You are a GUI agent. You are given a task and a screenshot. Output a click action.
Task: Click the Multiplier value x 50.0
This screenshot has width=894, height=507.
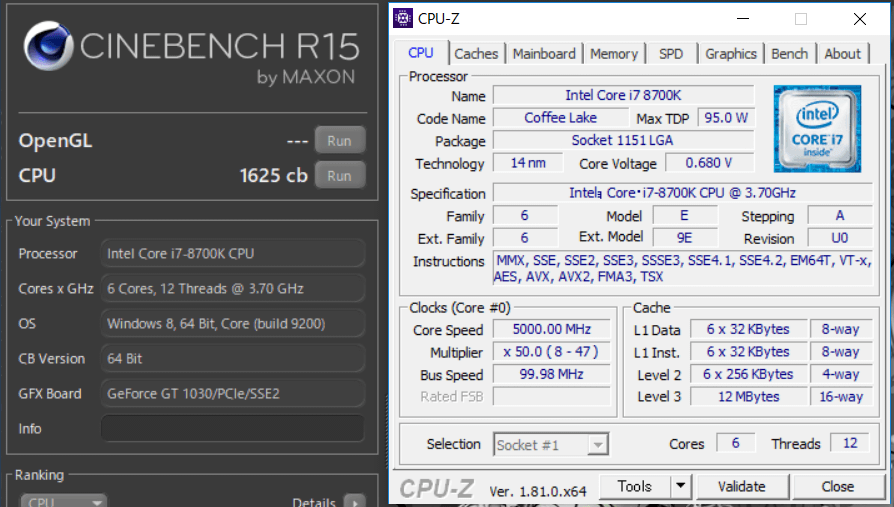[551, 351]
